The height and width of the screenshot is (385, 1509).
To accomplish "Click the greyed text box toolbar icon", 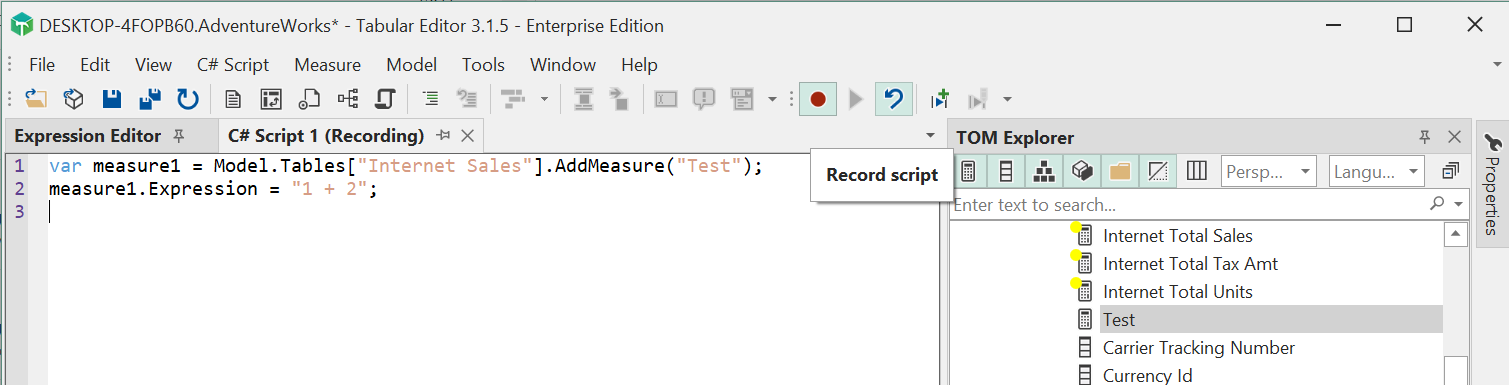I will click(x=667, y=99).
